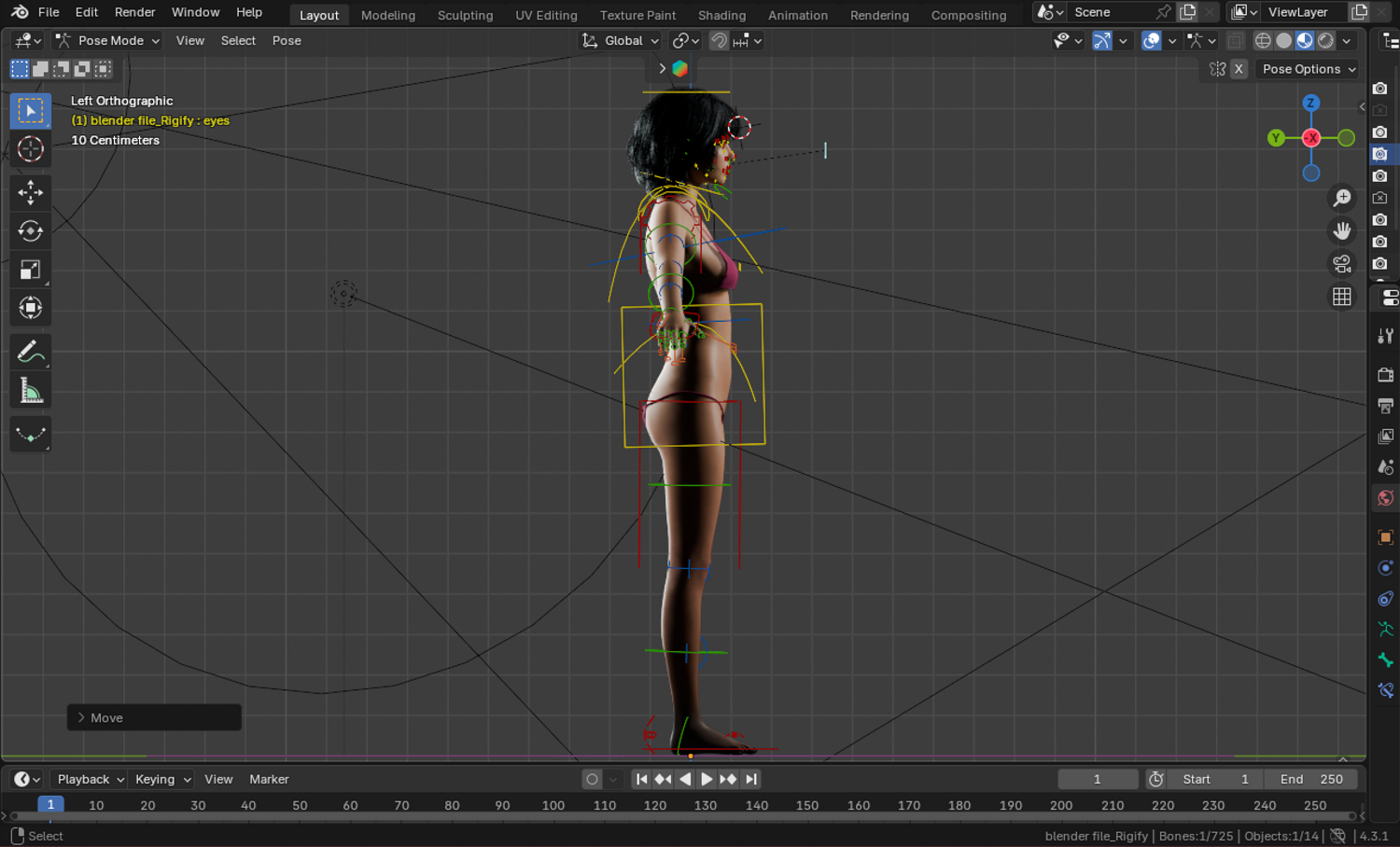Open the Pose menu in header
The width and height of the screenshot is (1400, 847).
(x=287, y=41)
